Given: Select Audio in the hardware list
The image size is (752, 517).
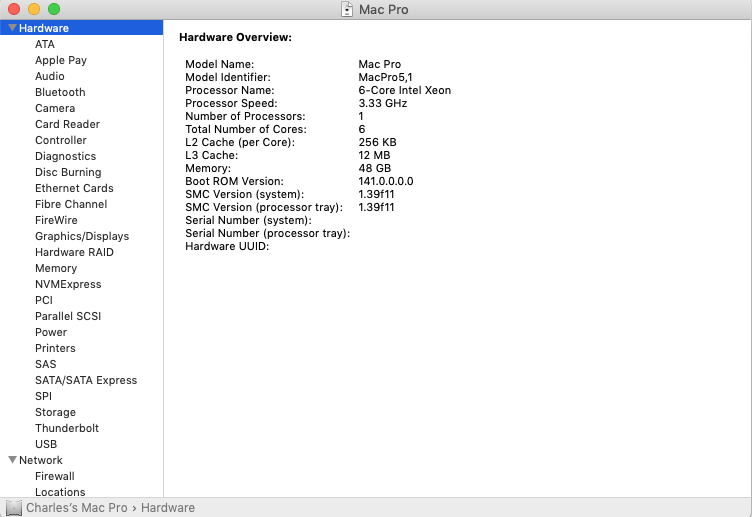Looking at the screenshot, I should pyautogui.click(x=49, y=76).
